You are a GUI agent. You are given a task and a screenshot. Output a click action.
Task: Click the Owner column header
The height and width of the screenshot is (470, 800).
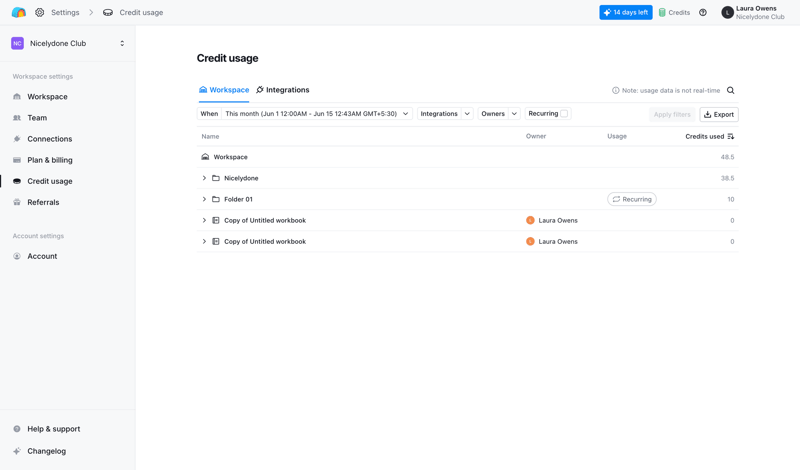coord(536,136)
